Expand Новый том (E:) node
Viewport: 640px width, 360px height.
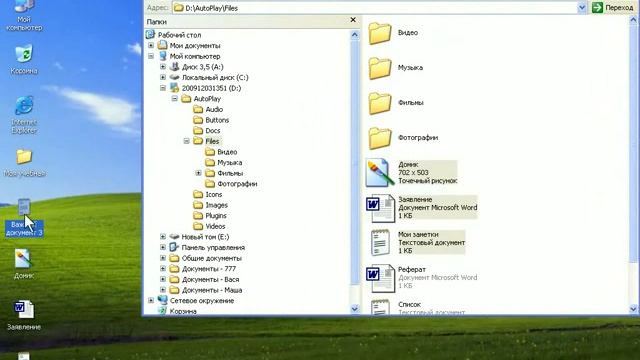[x=163, y=237]
